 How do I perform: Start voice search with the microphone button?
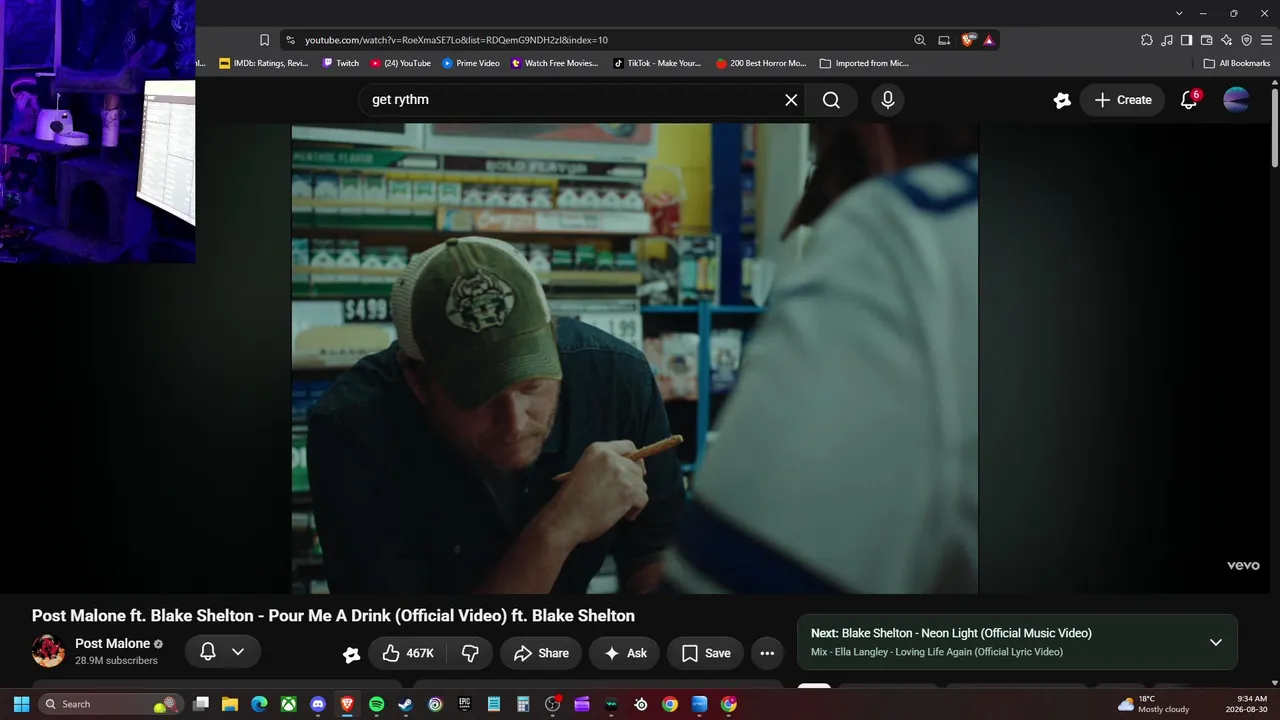[887, 100]
